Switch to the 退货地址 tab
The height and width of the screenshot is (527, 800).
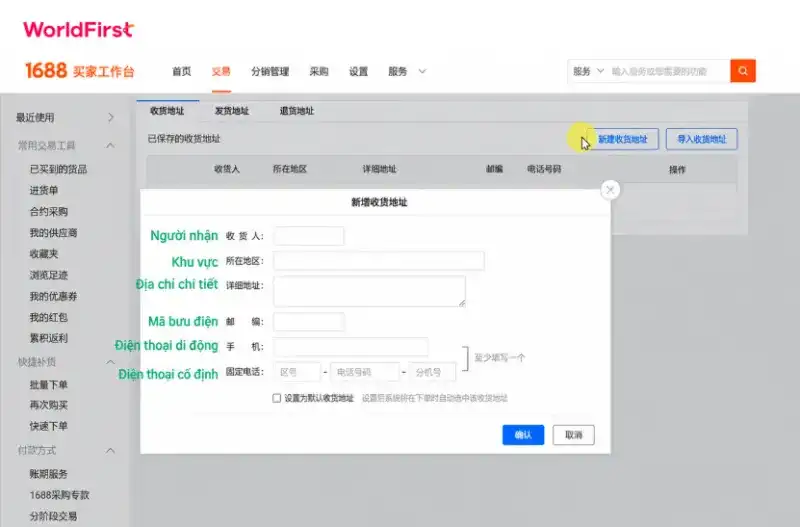pos(297,111)
